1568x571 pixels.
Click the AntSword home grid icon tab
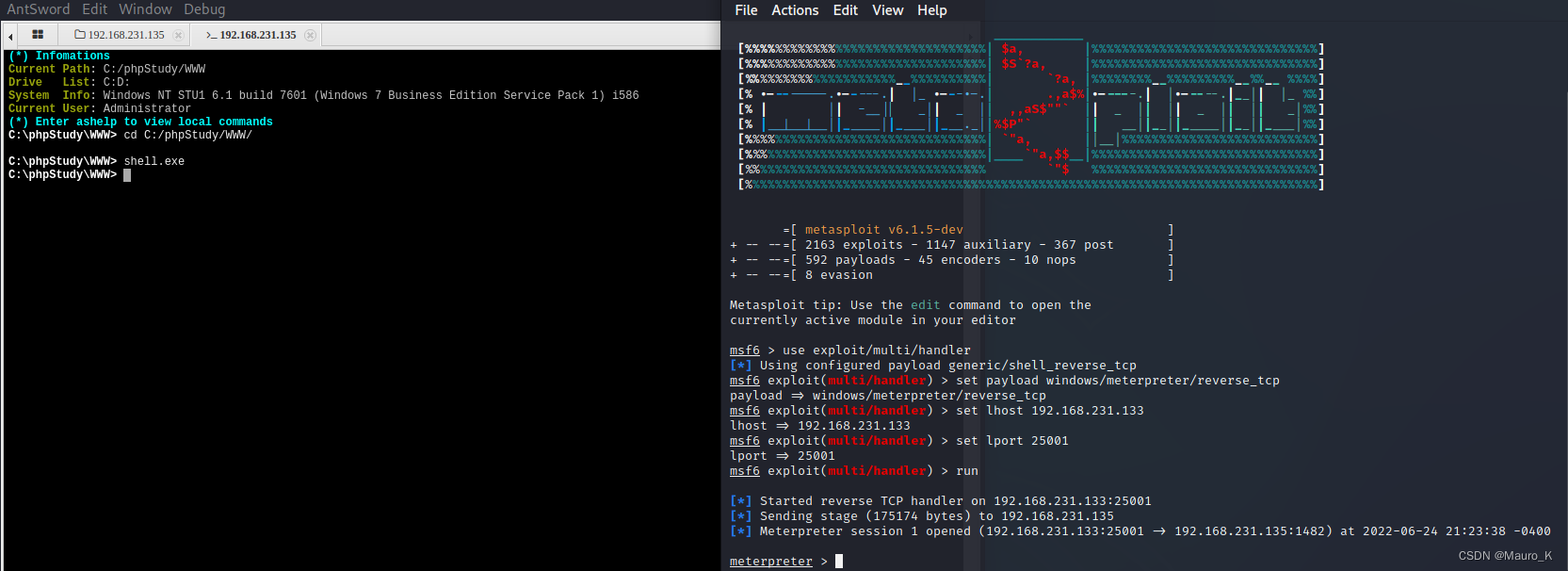(38, 35)
